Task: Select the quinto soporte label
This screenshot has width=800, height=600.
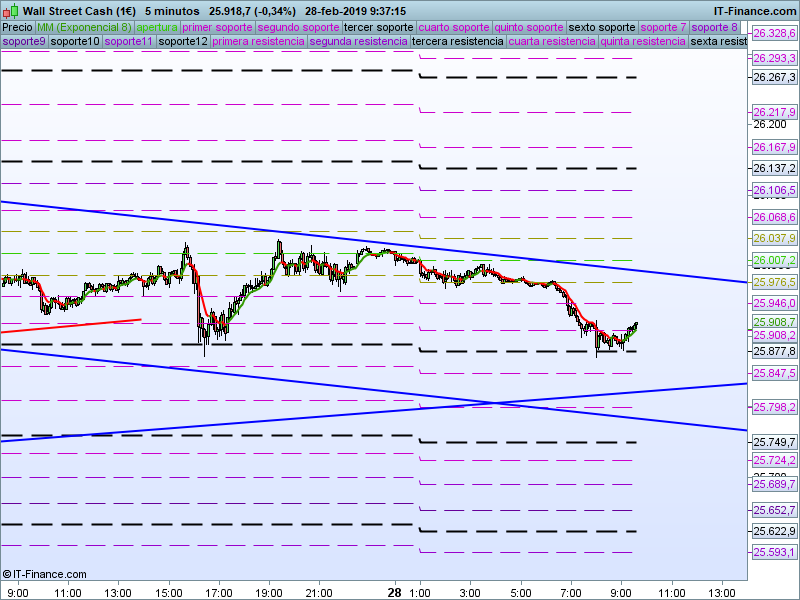Action: [x=529, y=27]
